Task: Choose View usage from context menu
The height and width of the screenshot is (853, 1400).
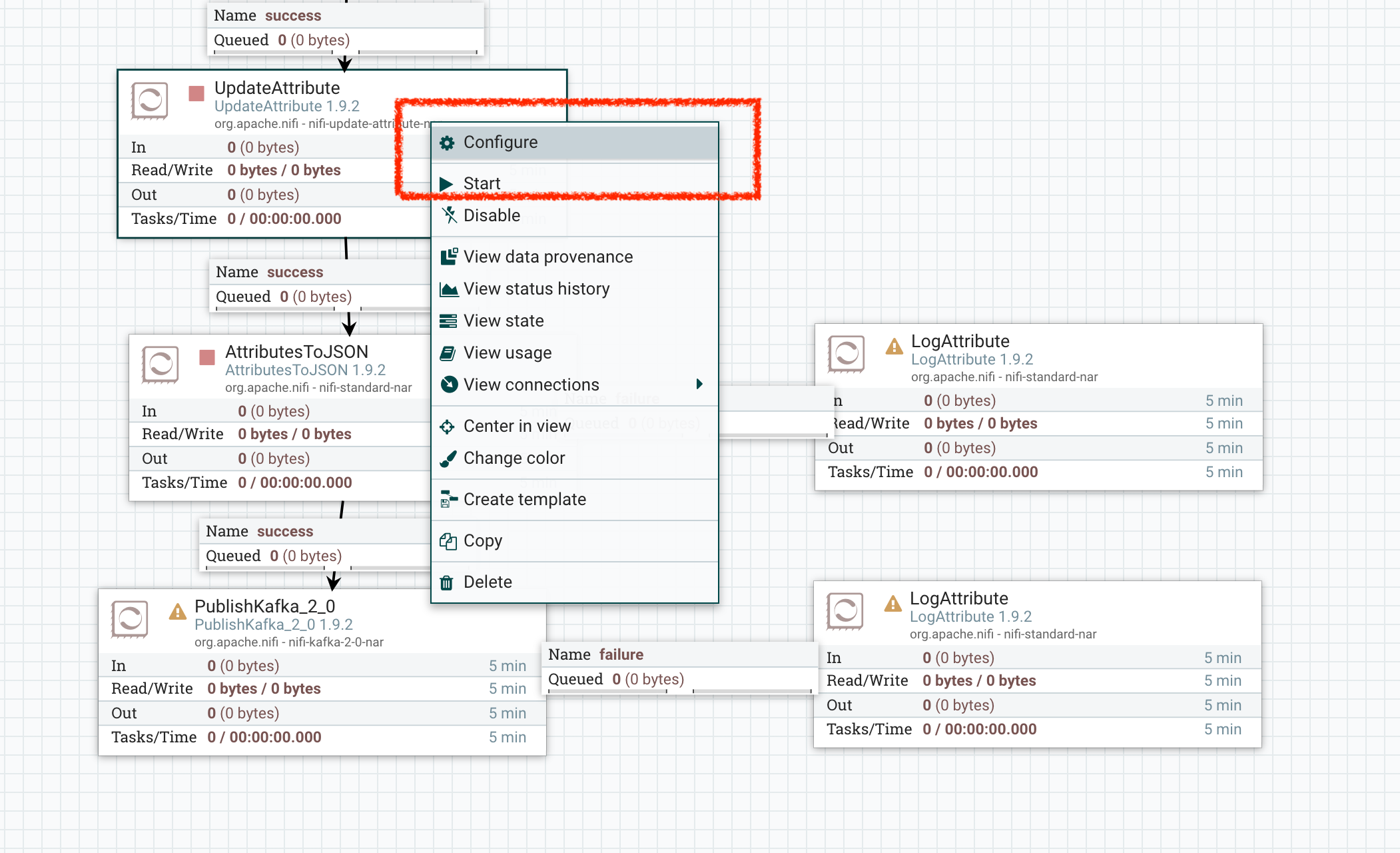Action: pyautogui.click(x=508, y=353)
